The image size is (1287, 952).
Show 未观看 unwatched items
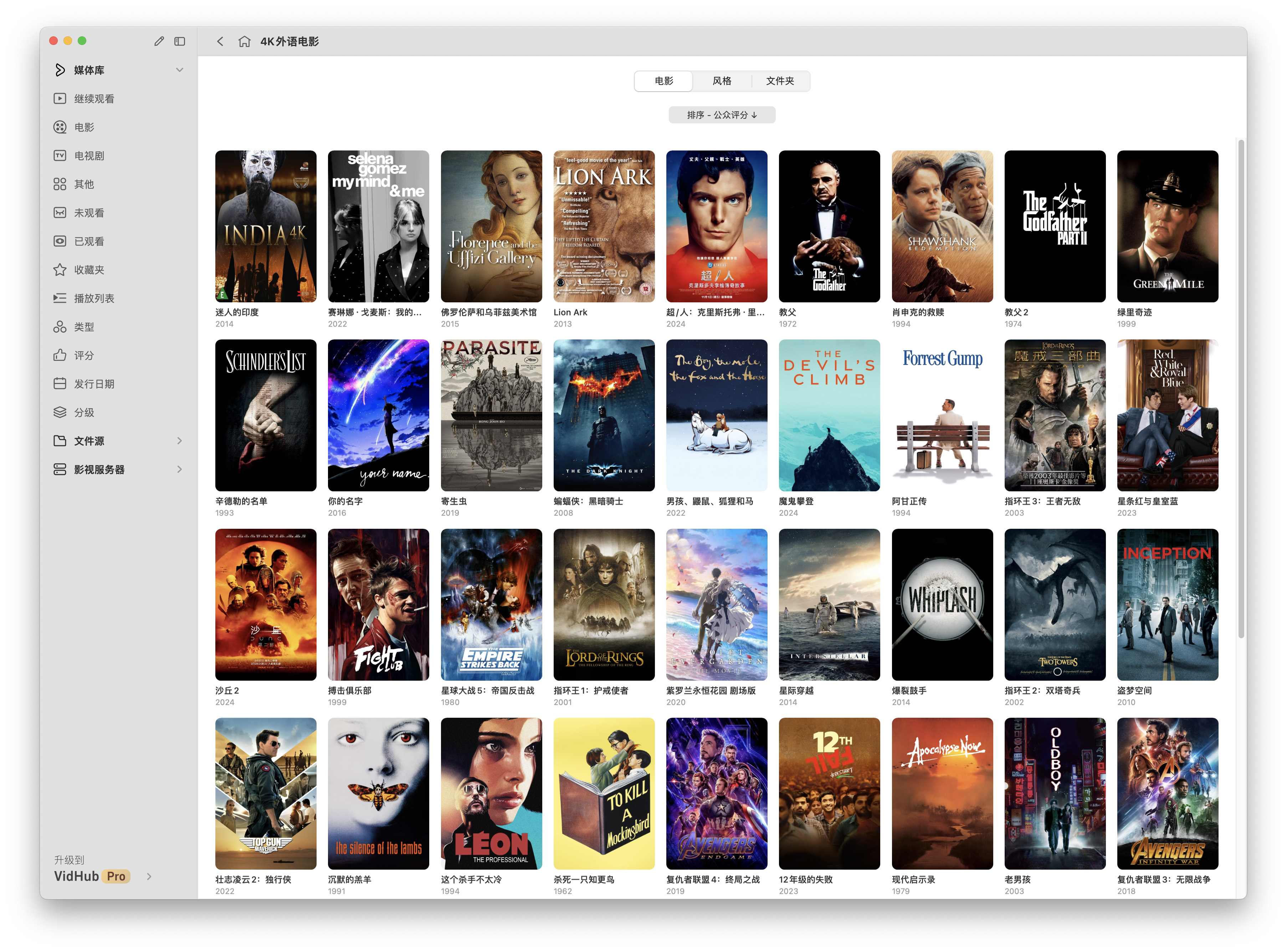click(89, 213)
